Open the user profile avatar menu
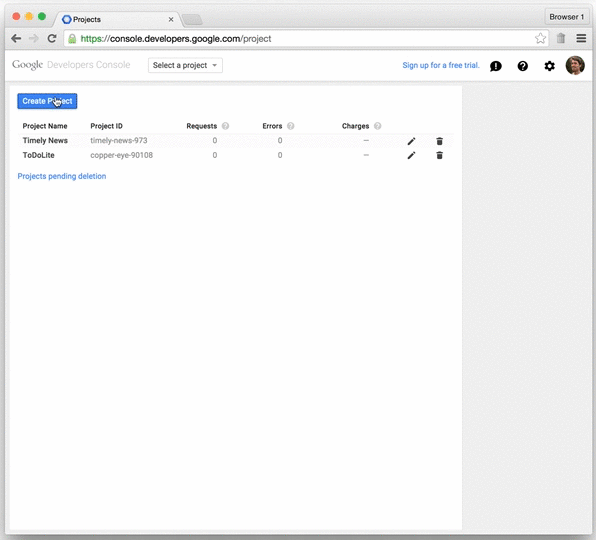Image resolution: width=596 pixels, height=540 pixels. coord(575,65)
